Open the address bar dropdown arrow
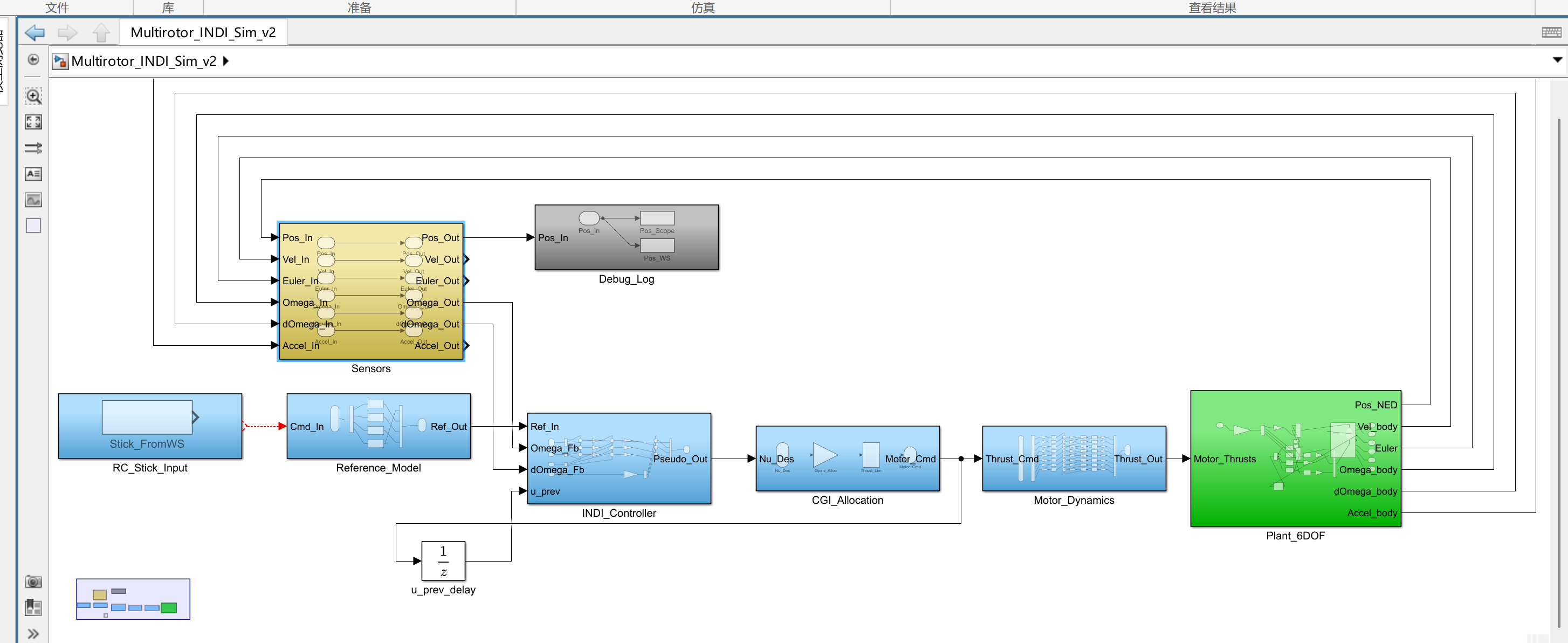The height and width of the screenshot is (643, 1568). pyautogui.click(x=1557, y=60)
